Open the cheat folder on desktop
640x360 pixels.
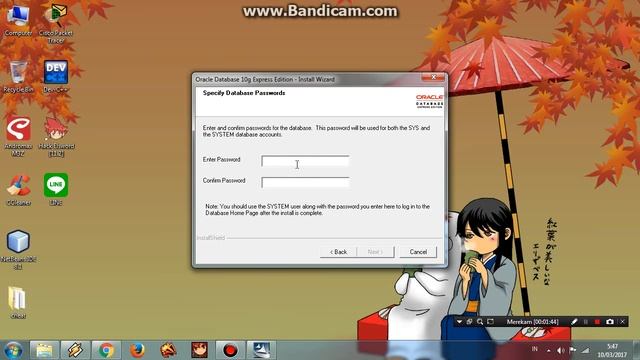(18, 302)
